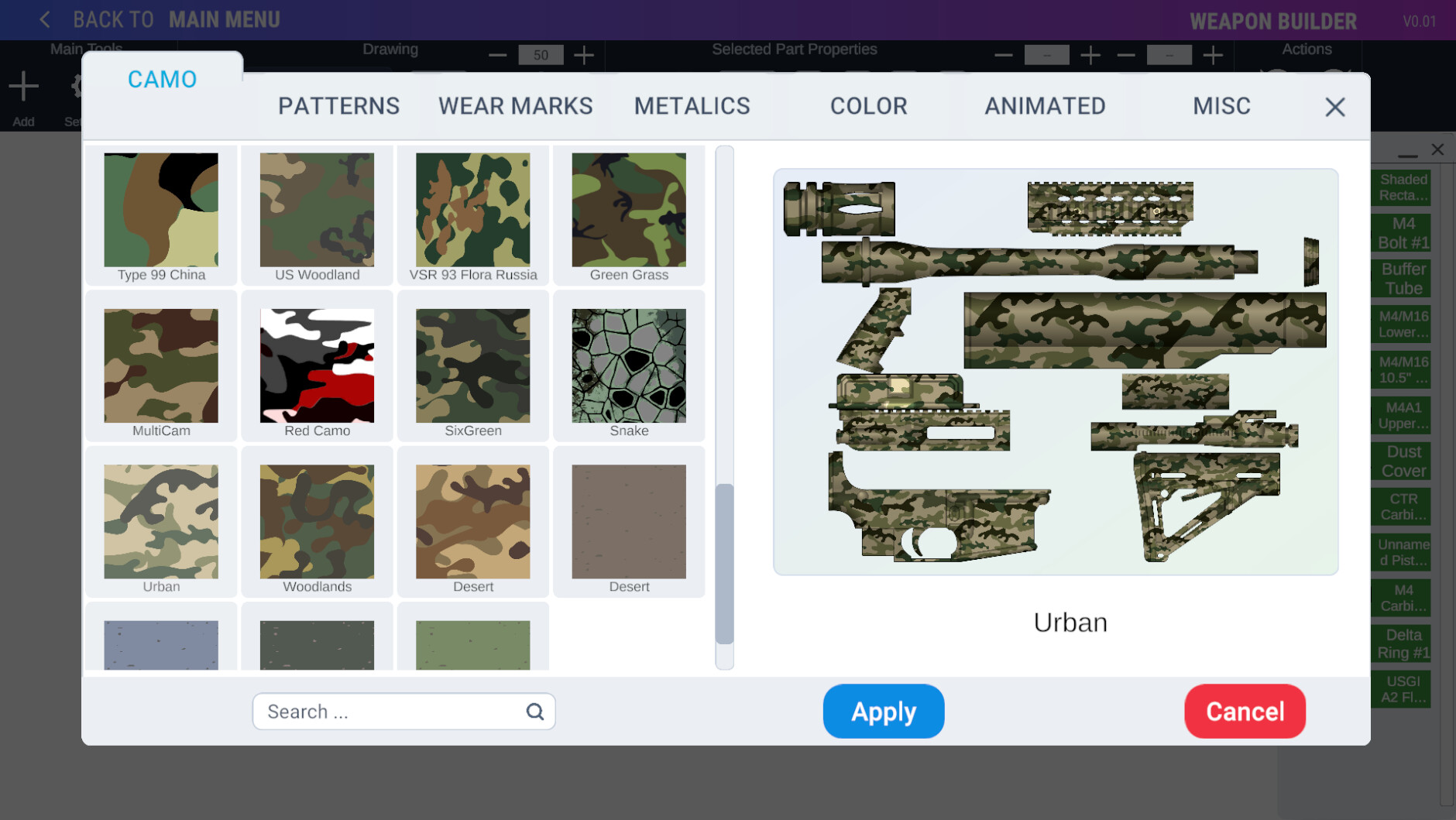Switch to the PATTERNS tab
Viewport: 1456px width, 820px height.
339,105
